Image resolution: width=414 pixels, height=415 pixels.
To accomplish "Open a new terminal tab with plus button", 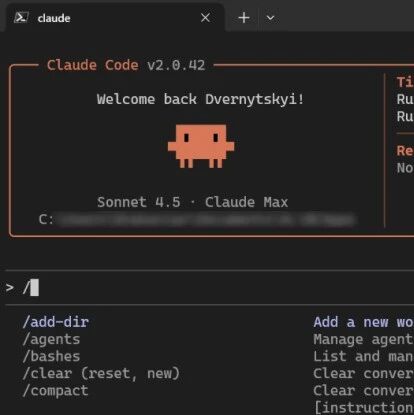I will pyautogui.click(x=244, y=18).
